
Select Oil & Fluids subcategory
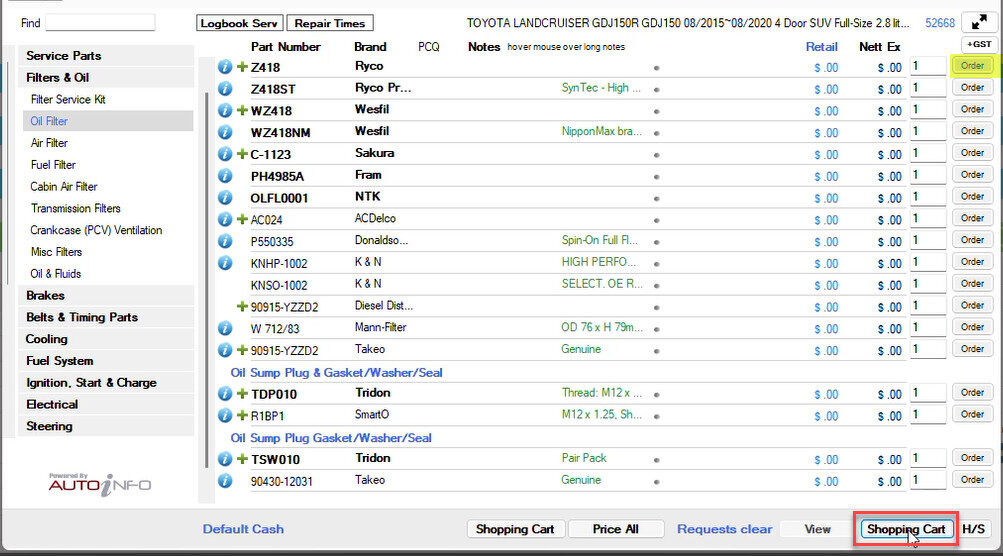56,273
